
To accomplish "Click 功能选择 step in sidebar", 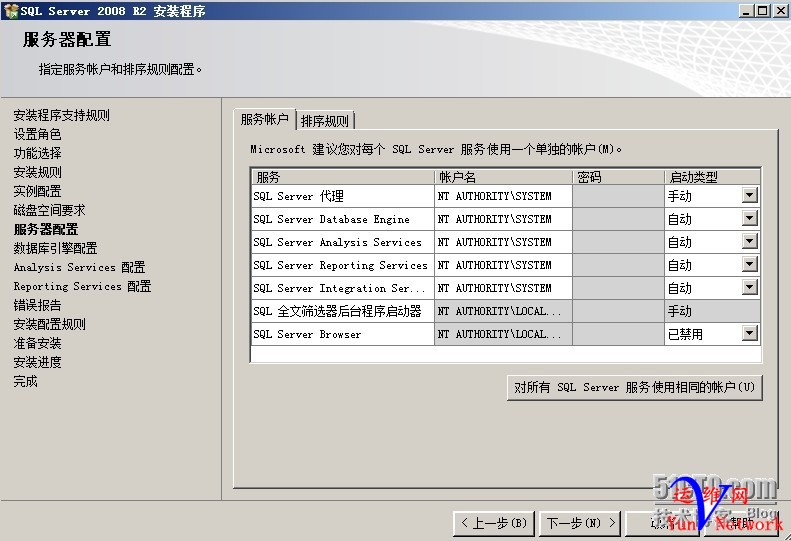I will [37, 153].
